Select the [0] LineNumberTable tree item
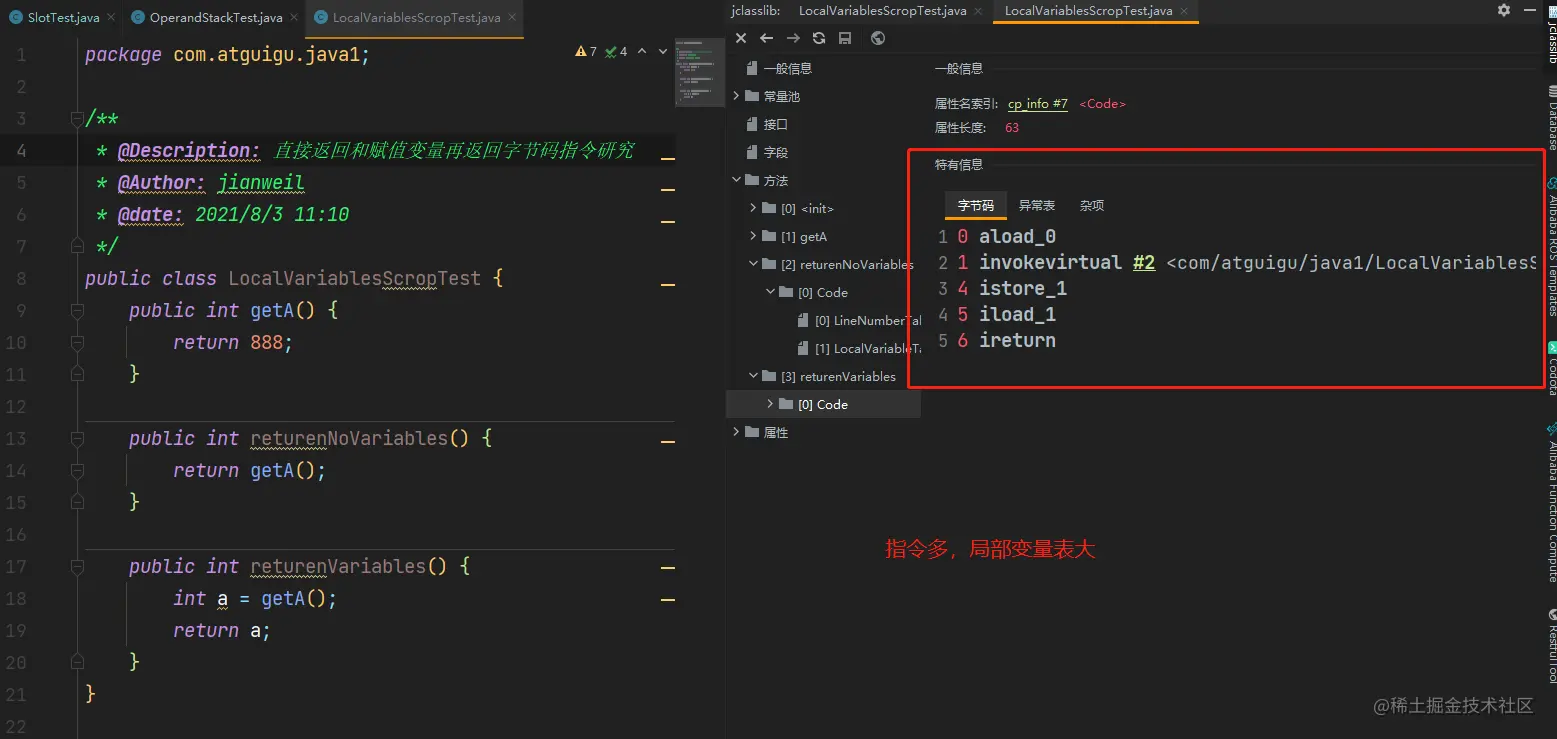Viewport: 1557px width, 739px height. [859, 320]
